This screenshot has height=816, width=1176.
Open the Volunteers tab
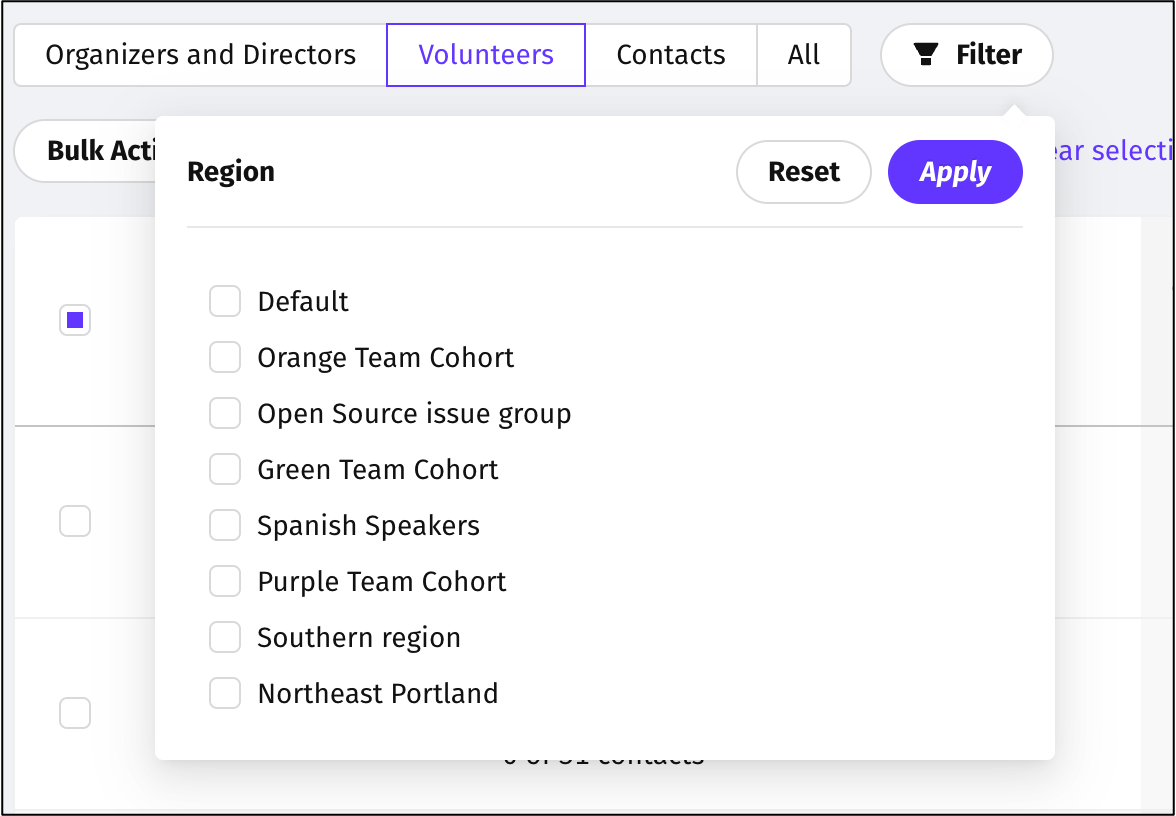486,54
